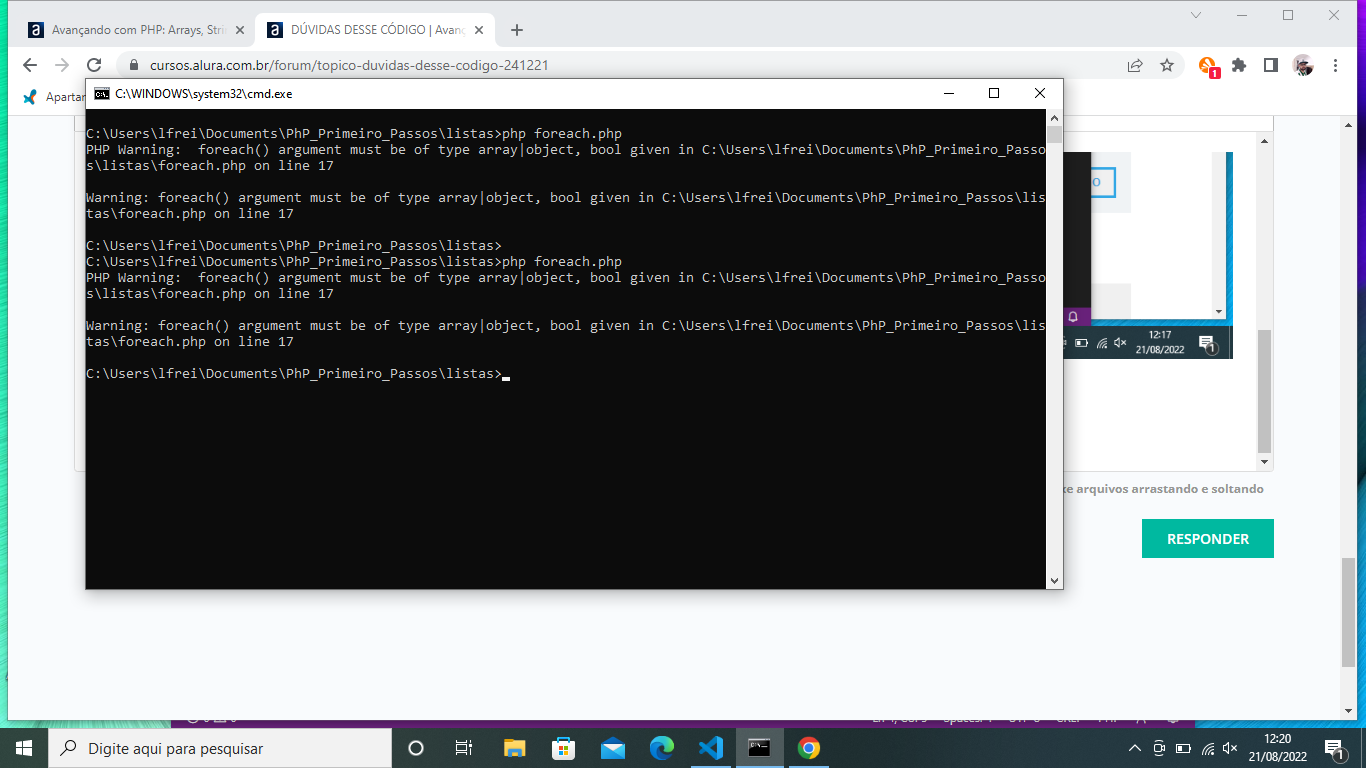Minimize the cmd.exe window
This screenshot has height=768, width=1366.
(948, 93)
